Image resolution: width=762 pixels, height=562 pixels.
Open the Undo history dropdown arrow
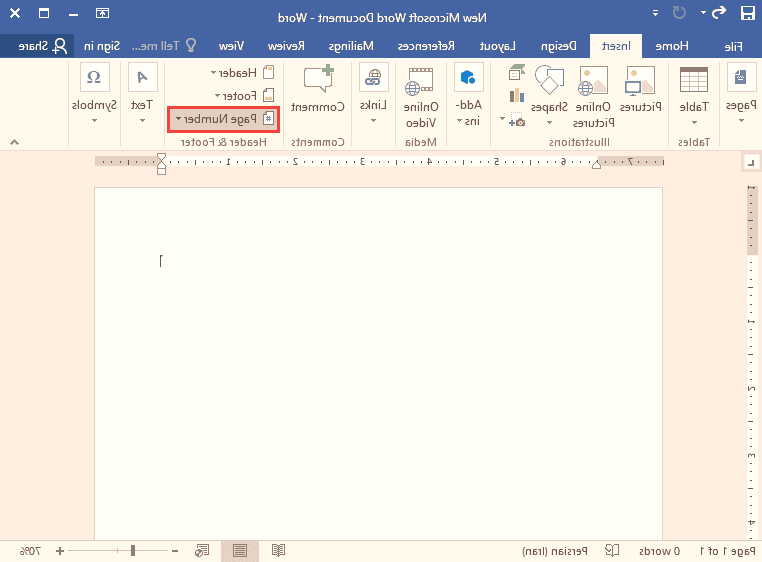coord(703,13)
